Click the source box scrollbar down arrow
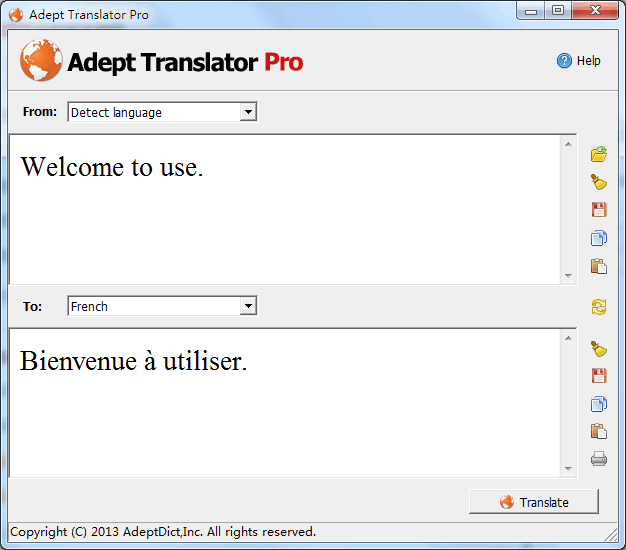This screenshot has width=626, height=550. pyautogui.click(x=569, y=276)
